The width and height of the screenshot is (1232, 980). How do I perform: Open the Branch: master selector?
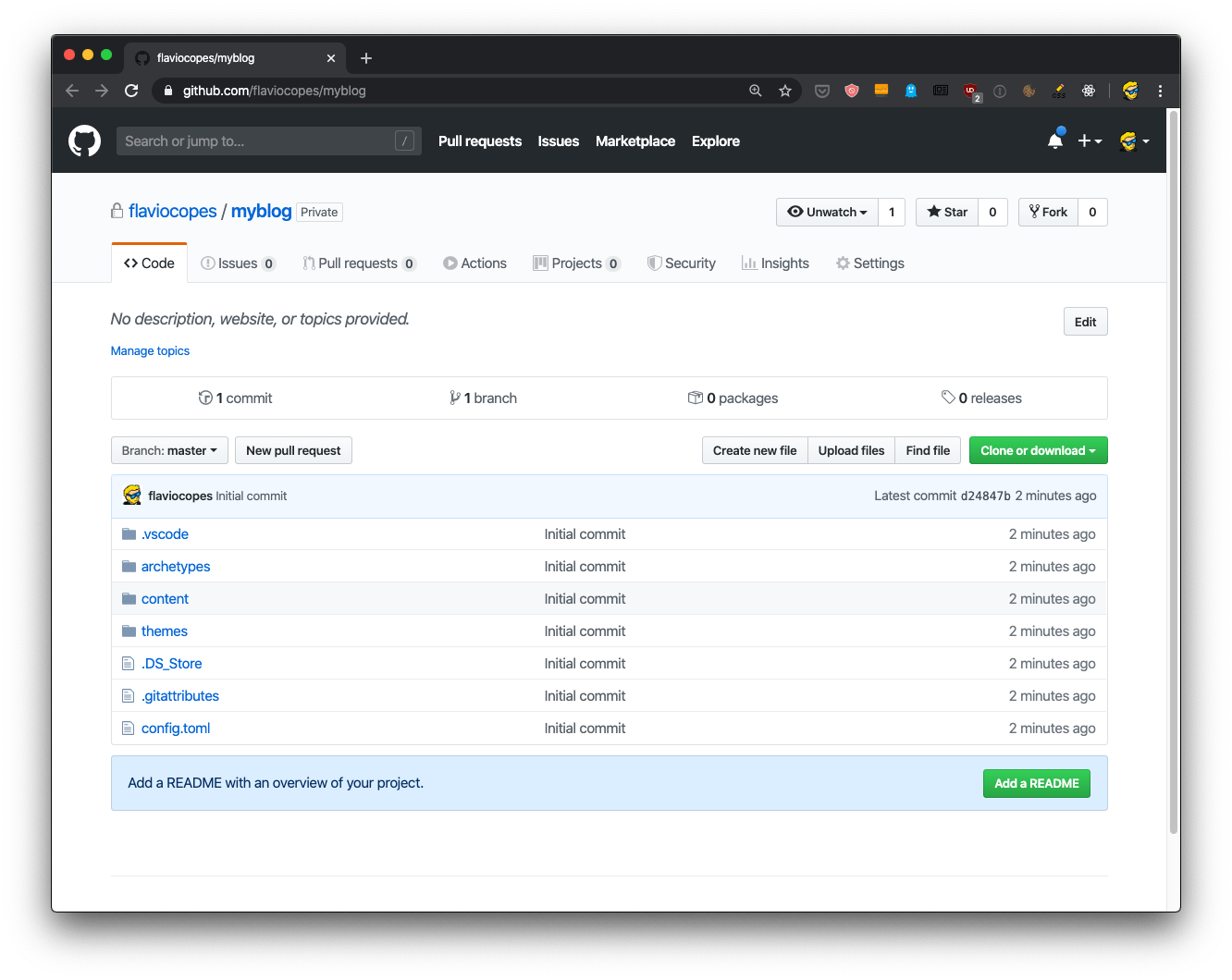pos(169,450)
